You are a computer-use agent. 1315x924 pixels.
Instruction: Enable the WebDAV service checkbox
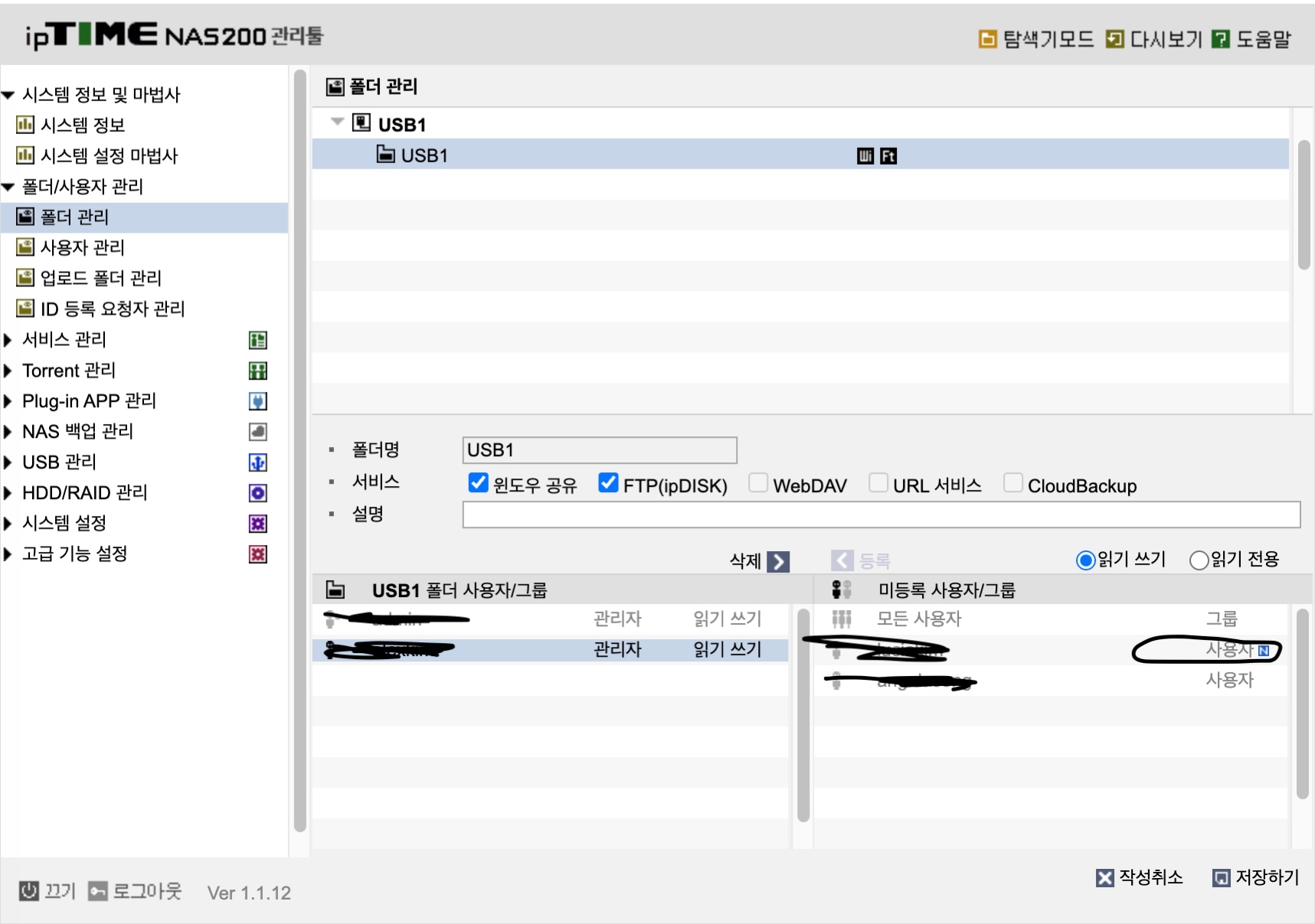coord(758,482)
